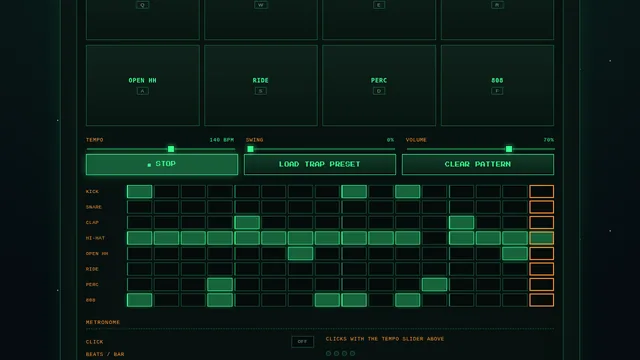Disable Clap step 13
The height and width of the screenshot is (360, 640).
click(x=461, y=222)
